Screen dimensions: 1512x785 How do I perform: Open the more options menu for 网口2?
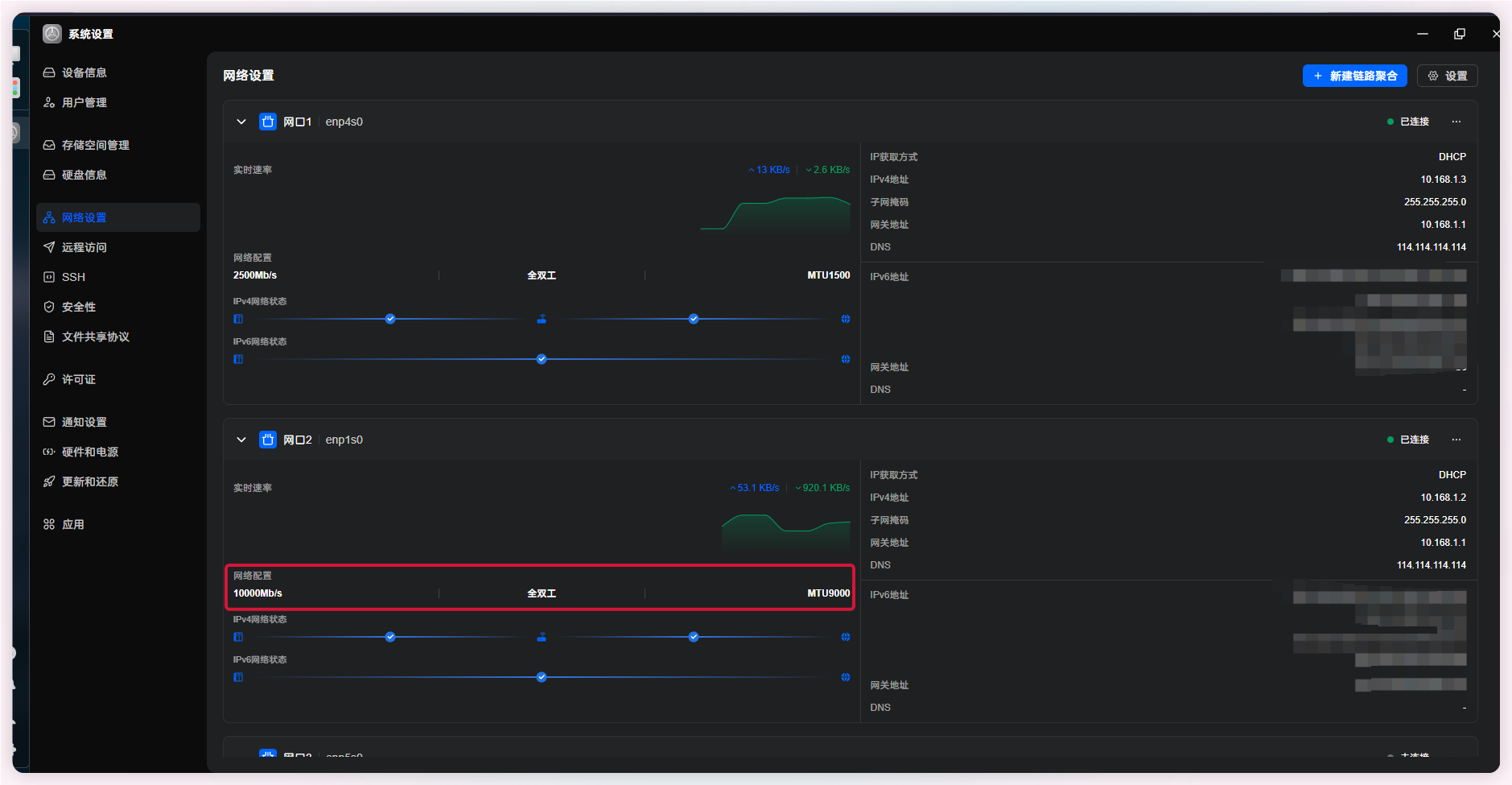coord(1456,440)
